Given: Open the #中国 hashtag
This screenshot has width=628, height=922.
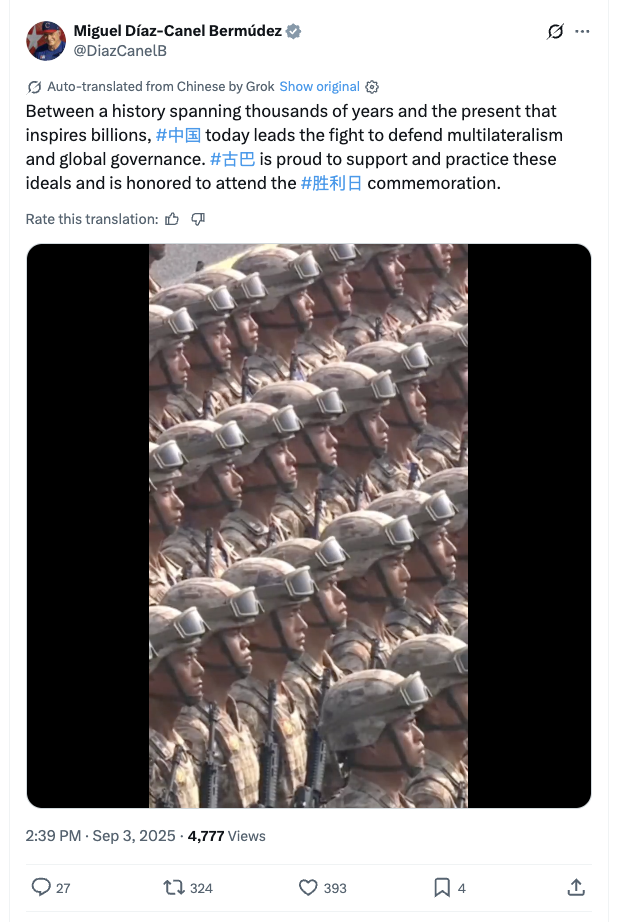Looking at the screenshot, I should (x=178, y=135).
